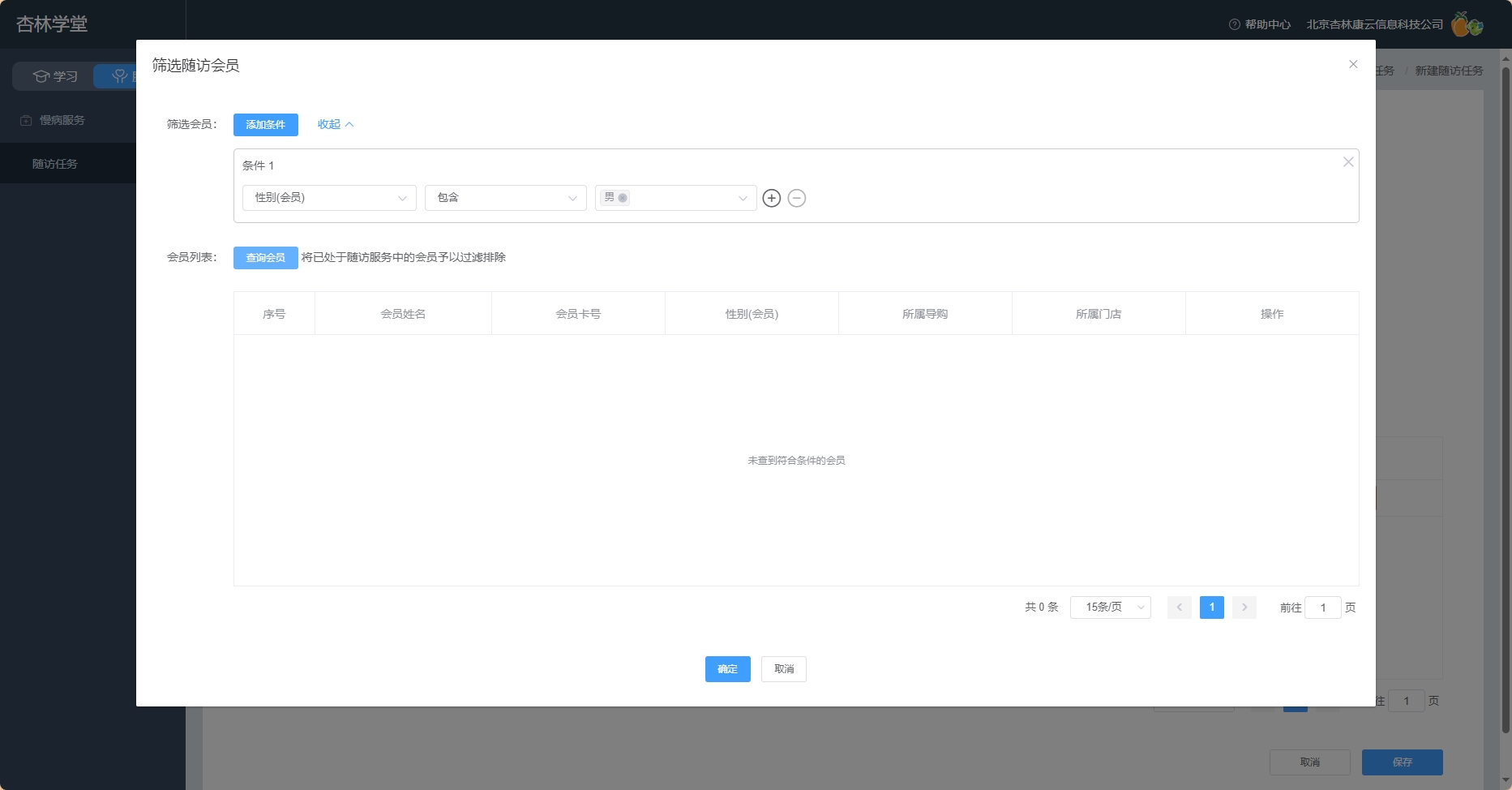Viewport: 1512px width, 790px height.
Task: Click the company name 北京杏林康云信息科技公司
Action: [x=1375, y=24]
